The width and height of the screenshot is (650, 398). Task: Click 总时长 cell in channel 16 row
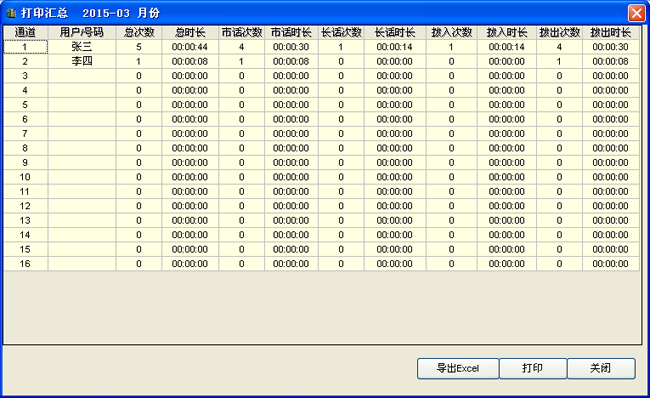(x=190, y=264)
